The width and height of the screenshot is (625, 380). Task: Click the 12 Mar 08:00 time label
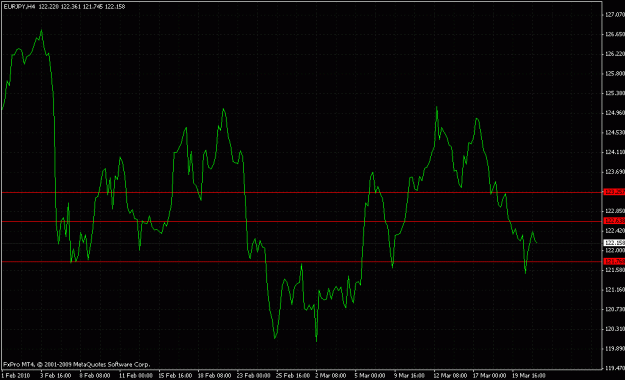tap(450, 375)
